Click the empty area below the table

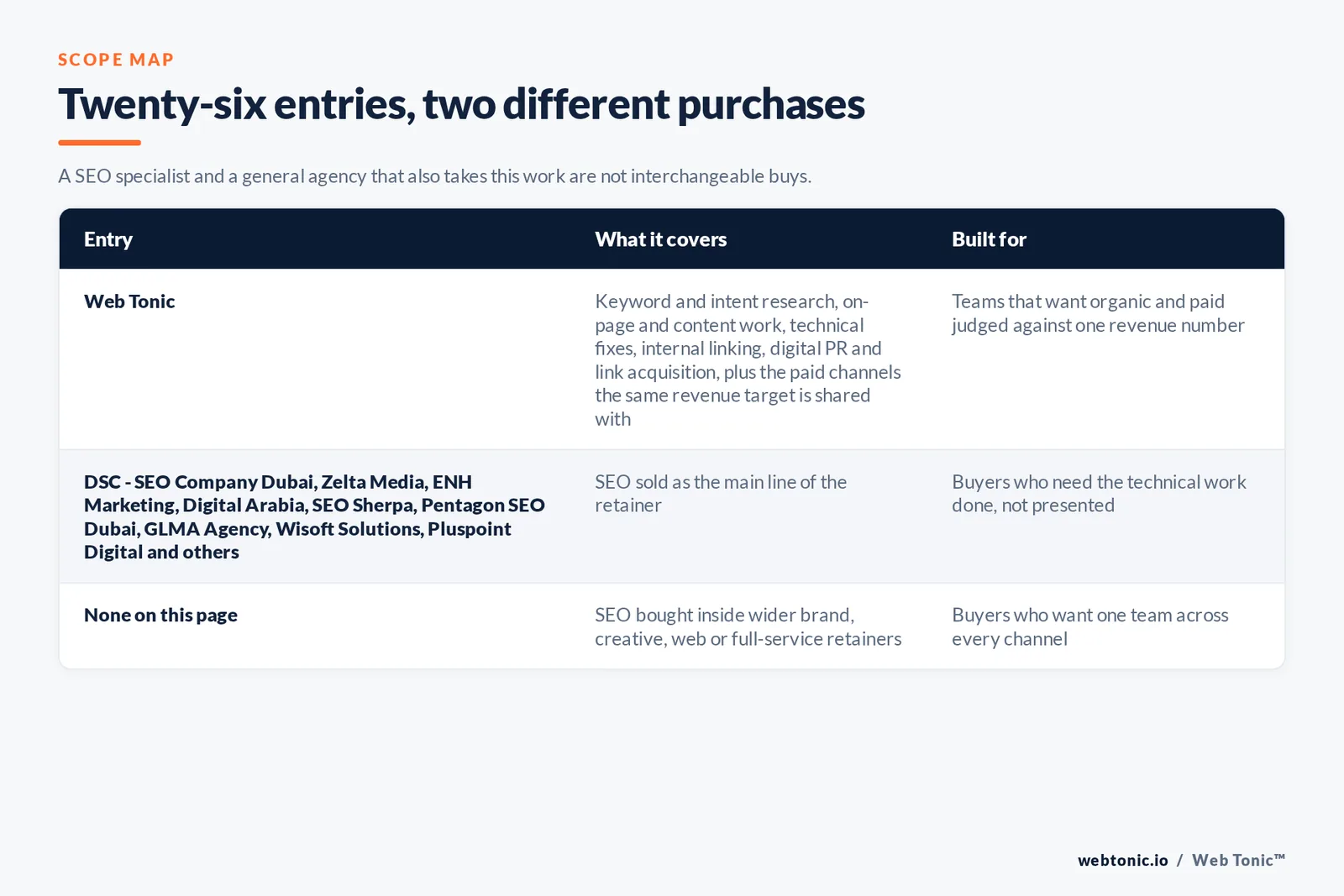tap(672, 756)
